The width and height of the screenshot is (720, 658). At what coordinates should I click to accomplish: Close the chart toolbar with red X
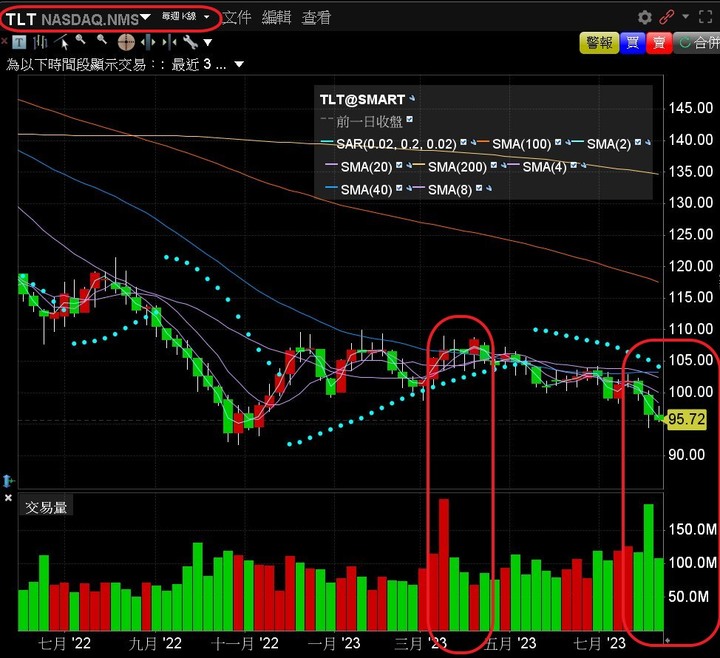click(x=4, y=42)
